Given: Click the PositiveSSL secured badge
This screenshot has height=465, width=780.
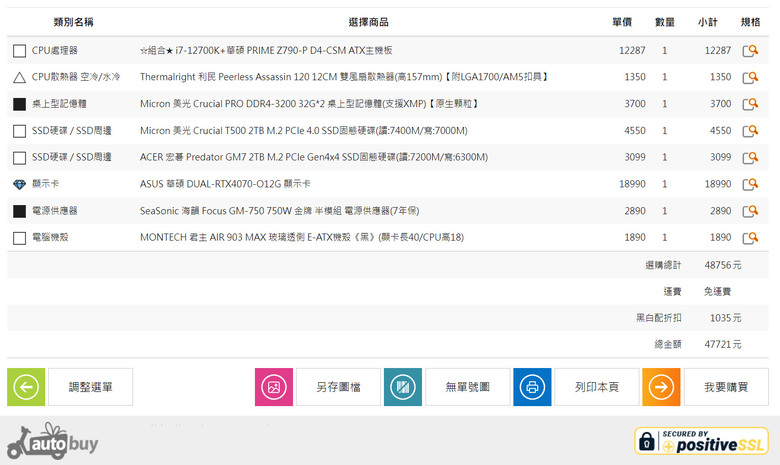Looking at the screenshot, I should tap(701, 441).
